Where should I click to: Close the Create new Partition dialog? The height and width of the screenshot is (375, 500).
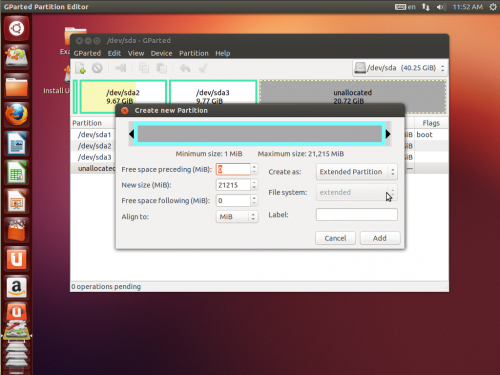125,110
